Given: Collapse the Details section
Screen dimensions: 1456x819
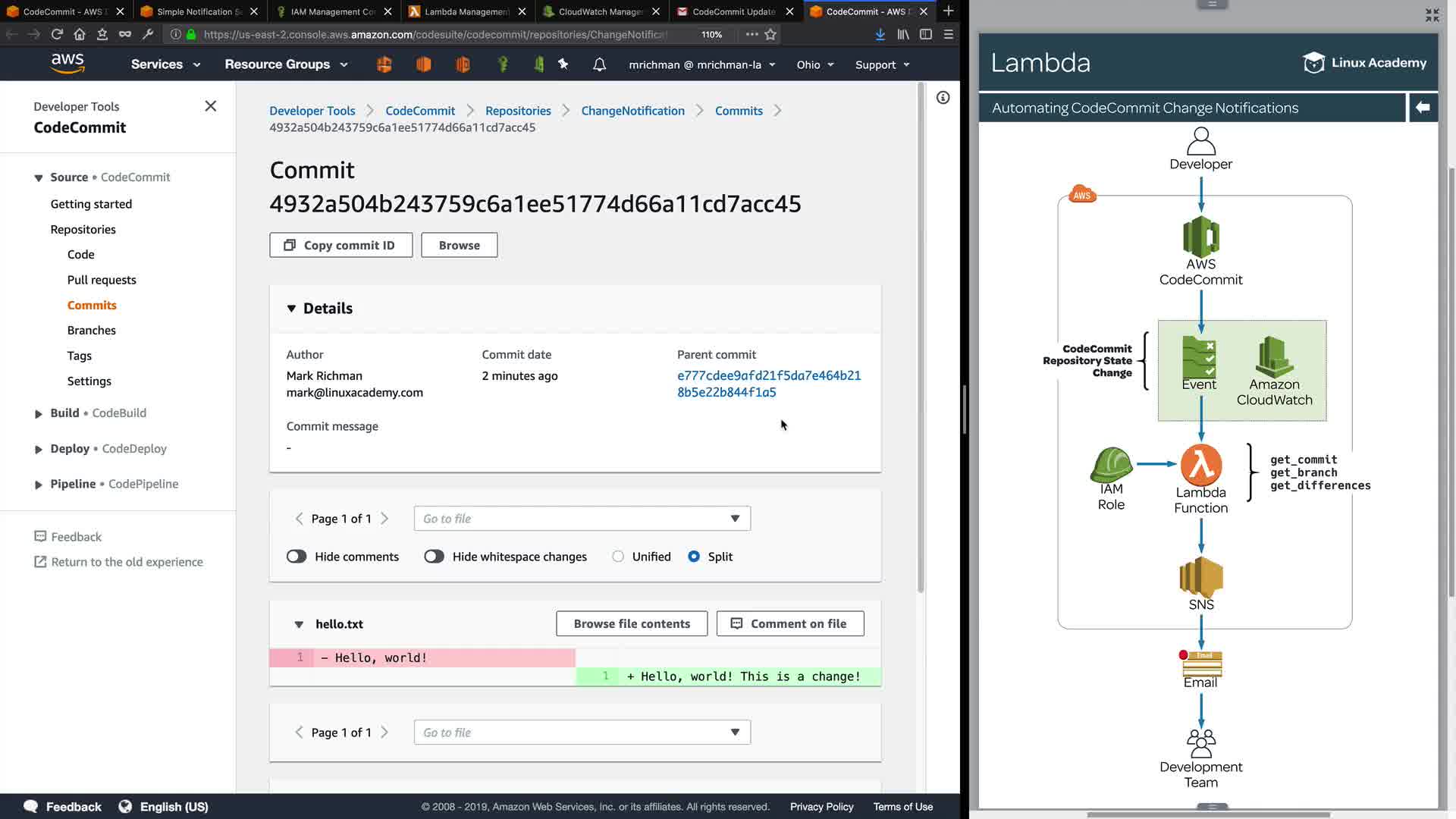Looking at the screenshot, I should click(x=291, y=309).
